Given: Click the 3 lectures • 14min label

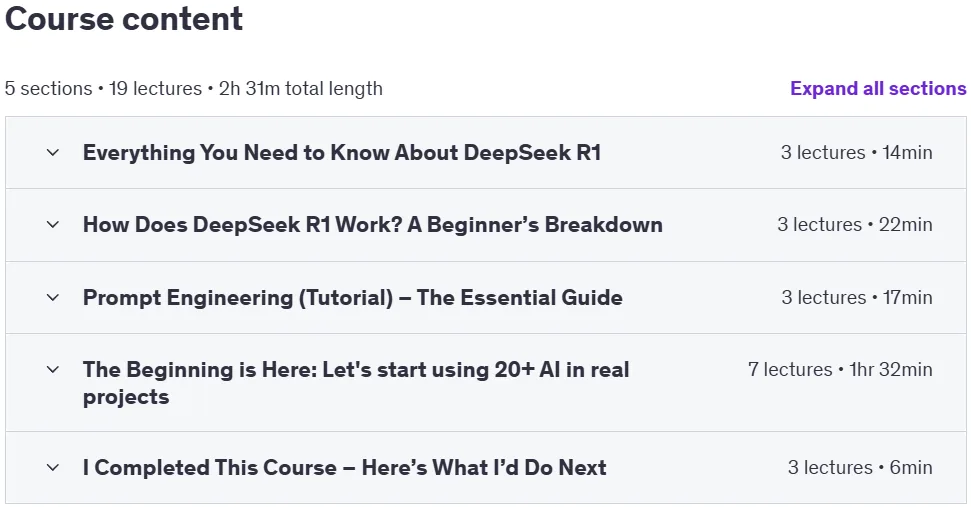Looking at the screenshot, I should (x=856, y=152).
